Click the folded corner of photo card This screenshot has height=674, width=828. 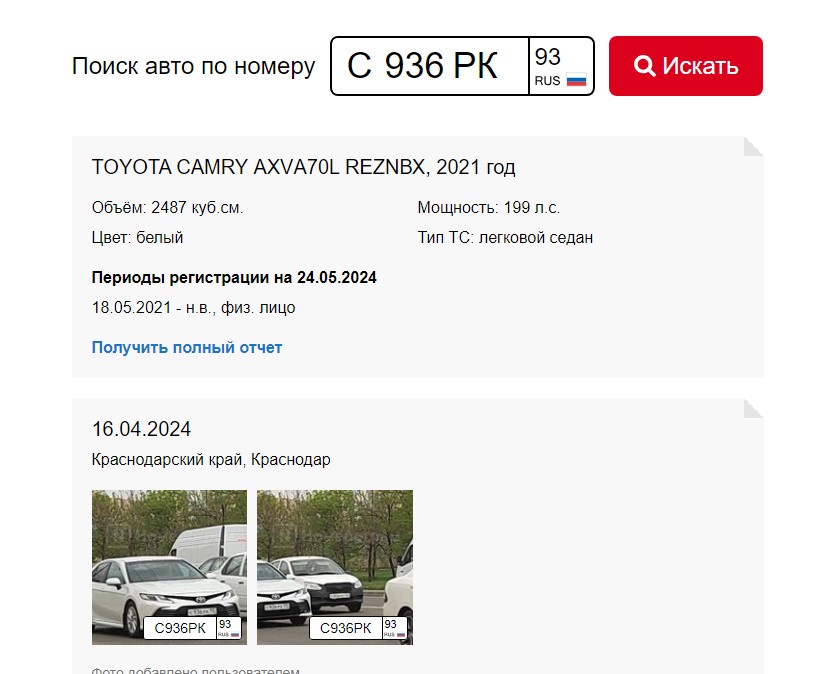pyautogui.click(x=753, y=408)
